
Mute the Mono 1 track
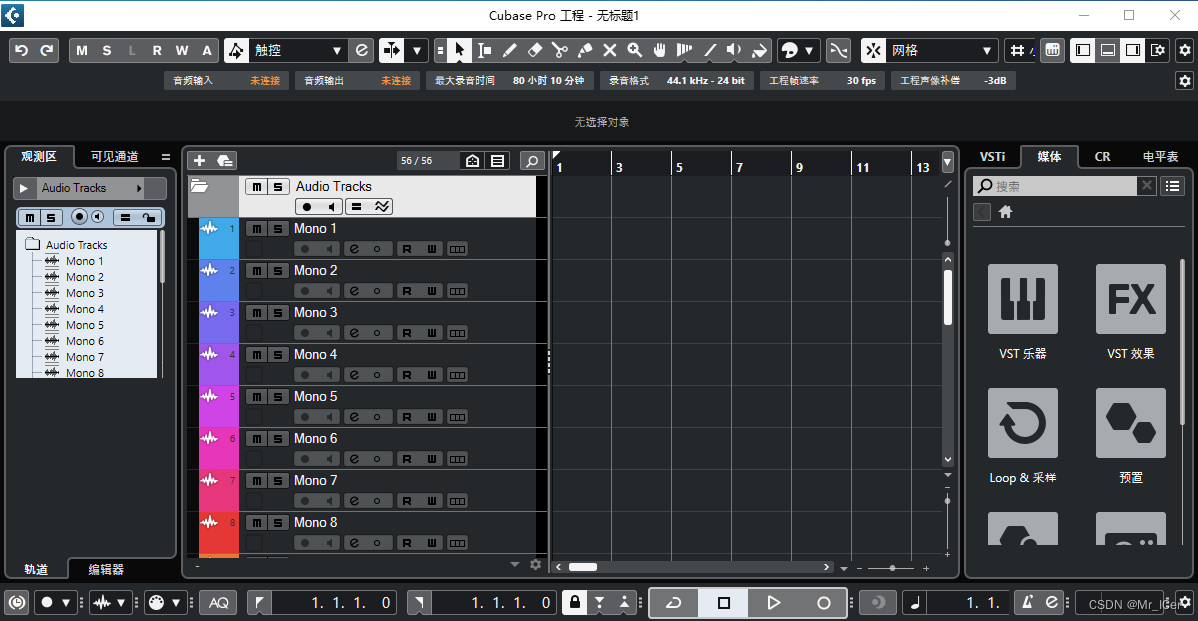coord(257,228)
